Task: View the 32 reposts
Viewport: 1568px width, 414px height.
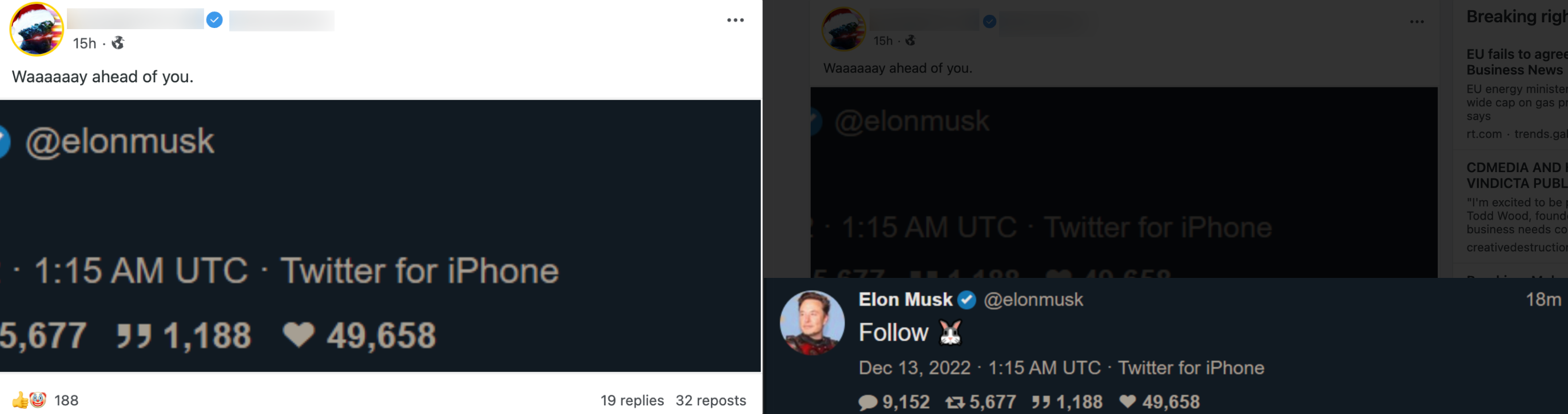Action: coord(710,401)
